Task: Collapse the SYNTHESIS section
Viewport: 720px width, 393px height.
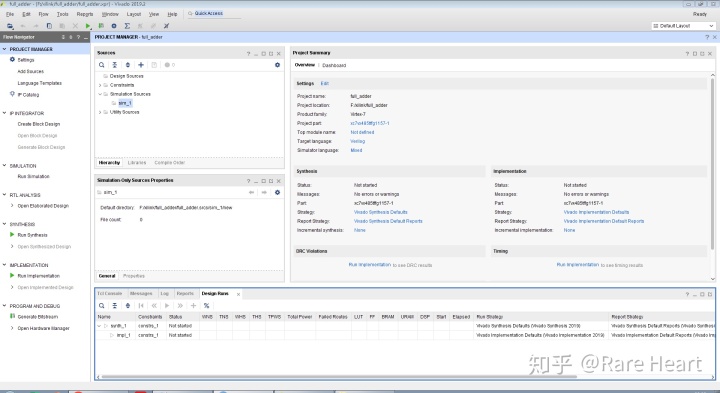Action: (x=5, y=224)
